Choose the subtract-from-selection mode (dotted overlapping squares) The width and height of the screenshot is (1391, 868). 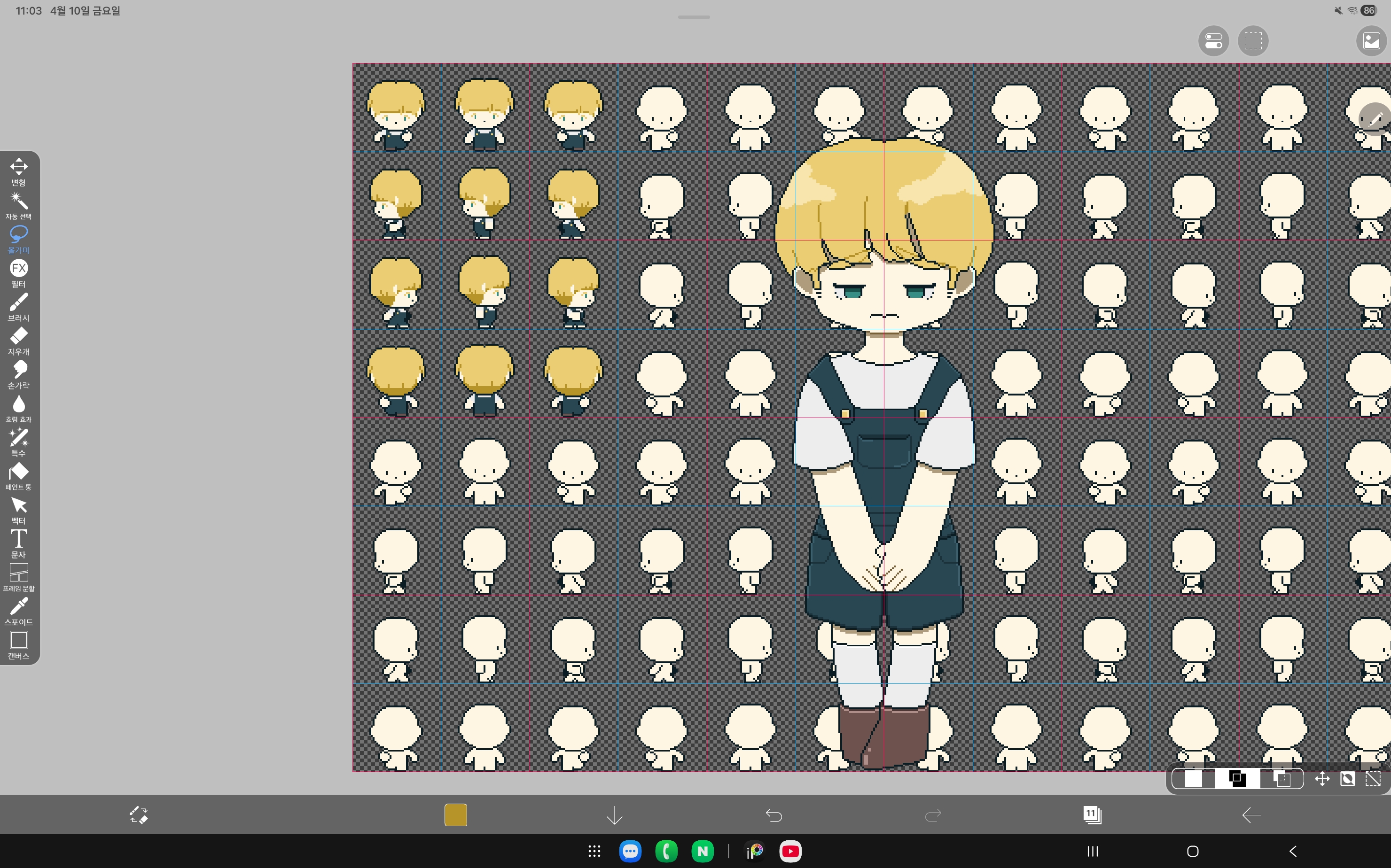tap(1282, 779)
